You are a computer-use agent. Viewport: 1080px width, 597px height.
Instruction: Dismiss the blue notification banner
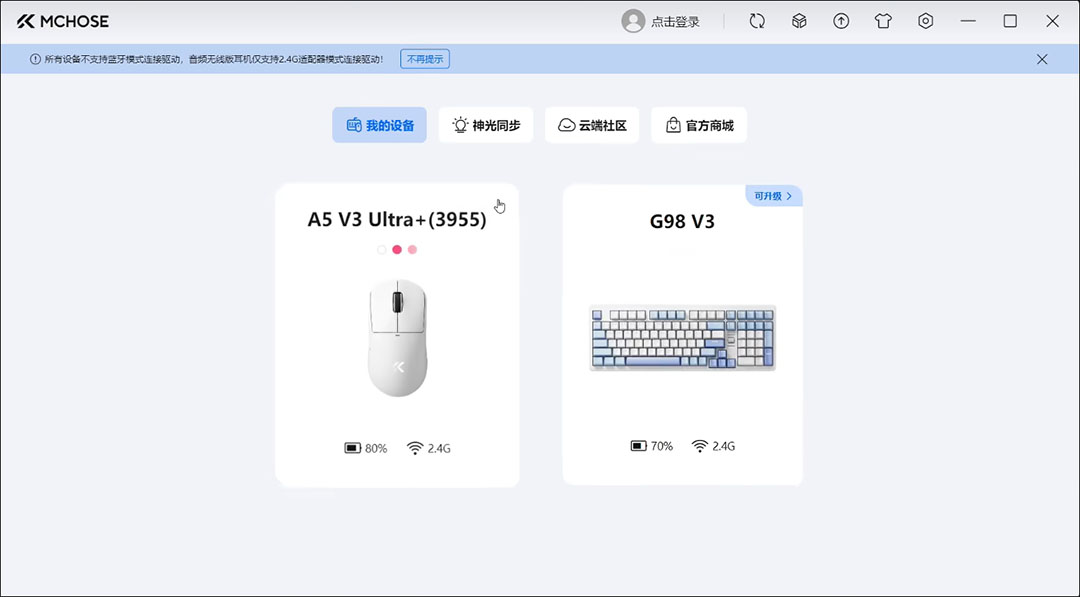click(x=1042, y=59)
